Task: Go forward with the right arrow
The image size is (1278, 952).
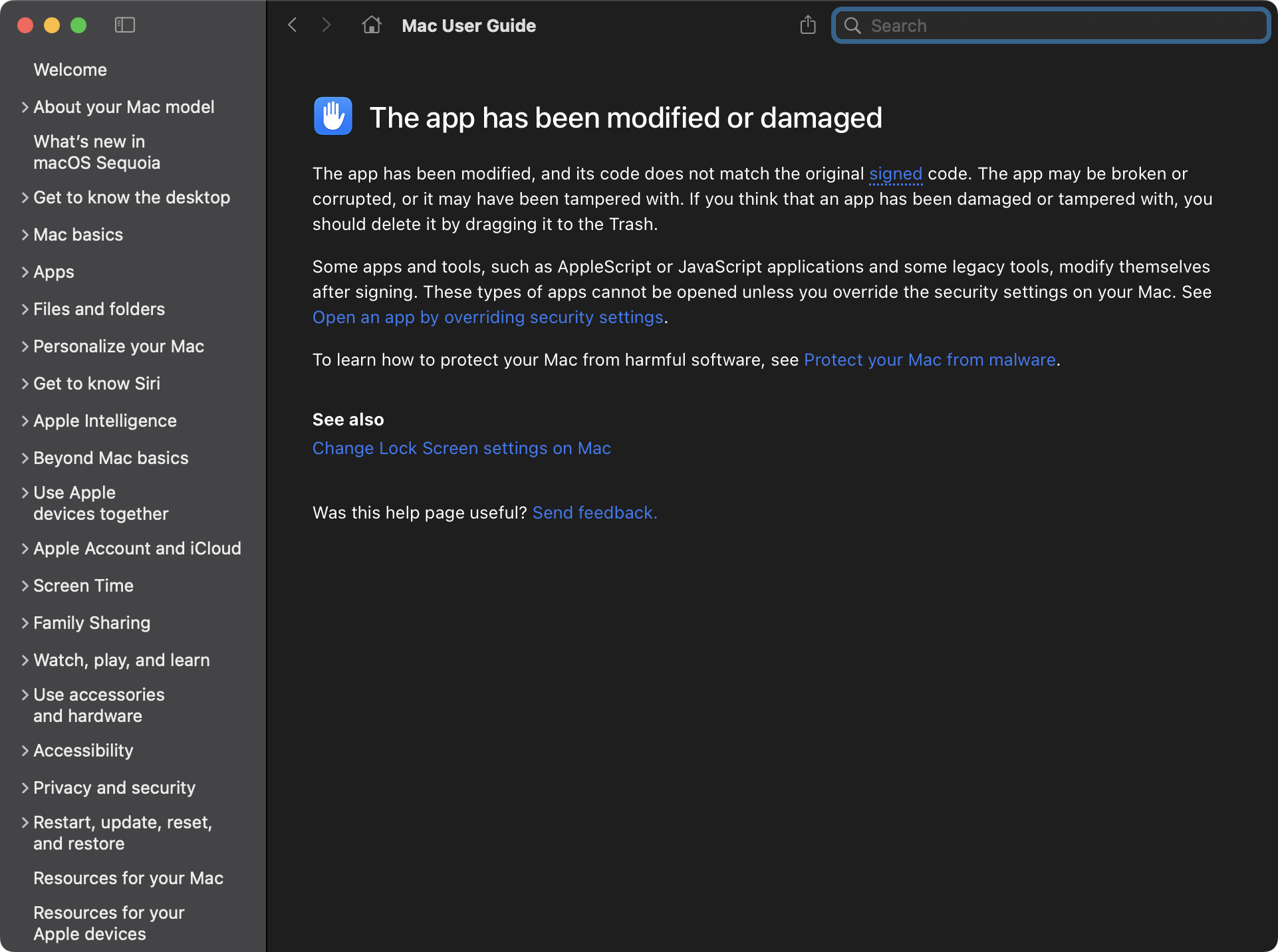Action: point(326,25)
